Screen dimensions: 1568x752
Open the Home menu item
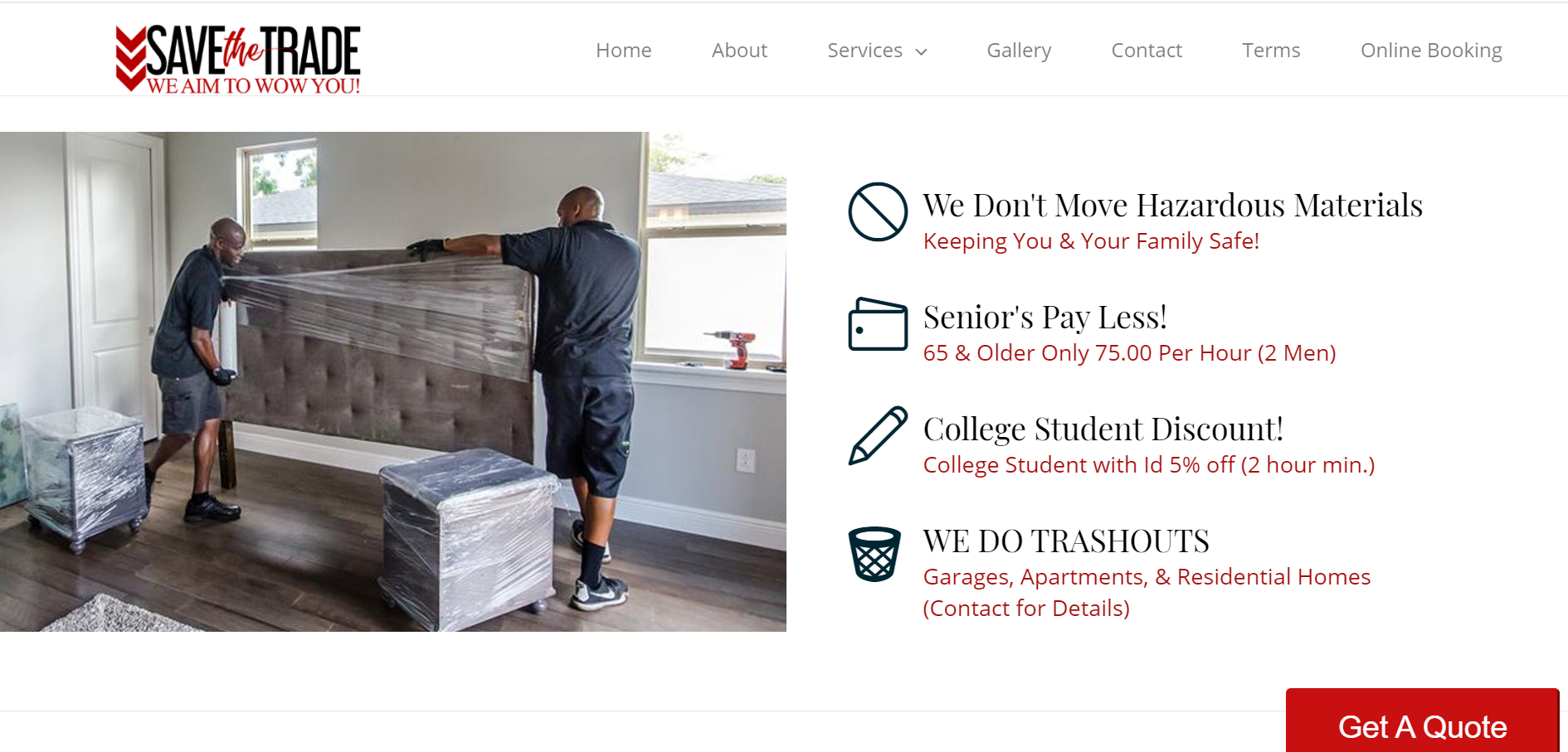click(x=624, y=51)
